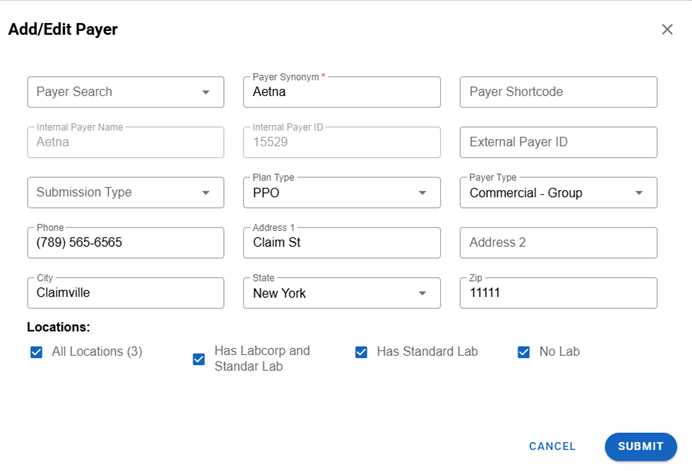Edit the Phone number field
The height and width of the screenshot is (471, 692).
pos(125,243)
